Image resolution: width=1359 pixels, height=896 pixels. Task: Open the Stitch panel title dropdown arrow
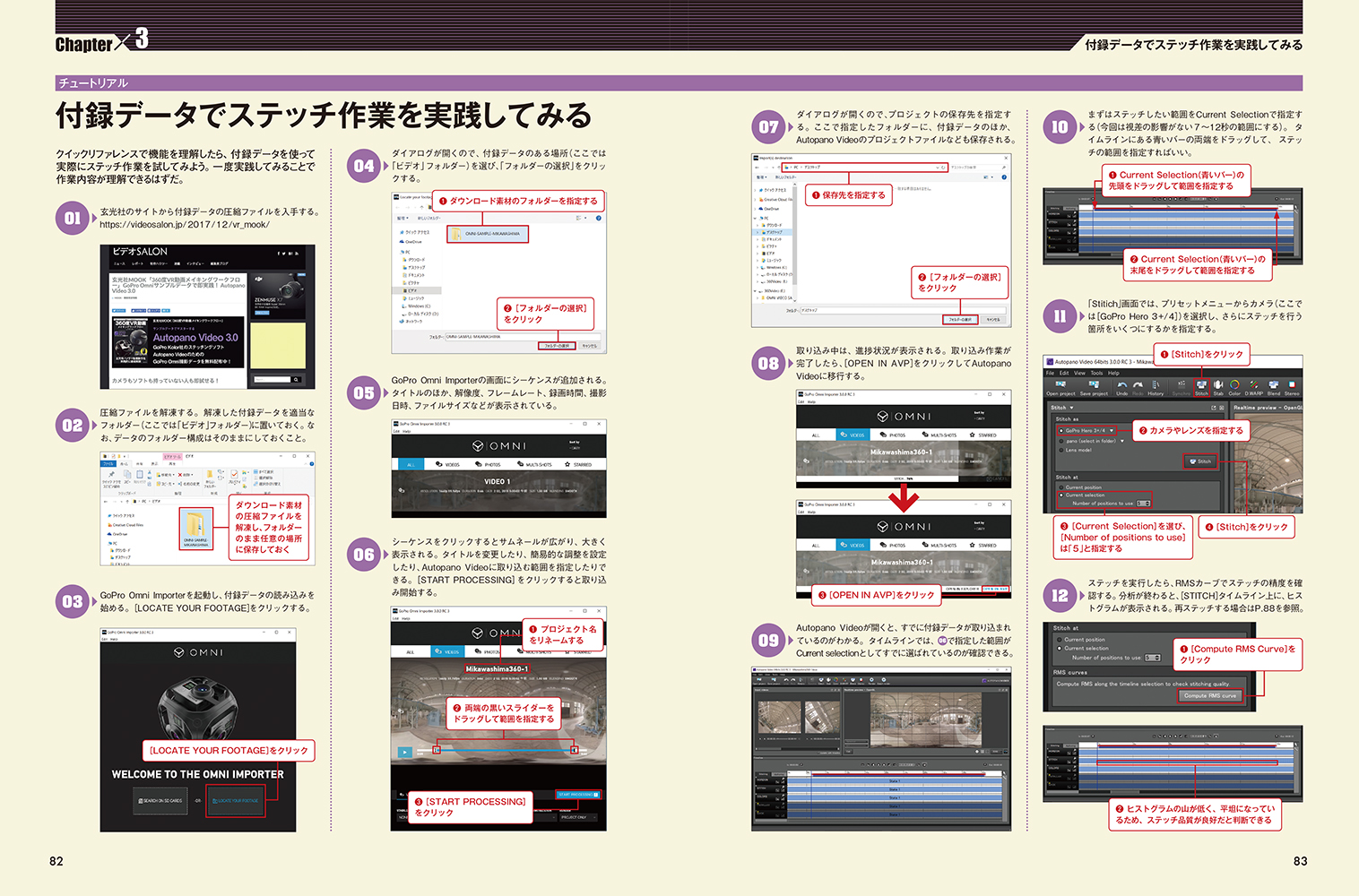1071,408
